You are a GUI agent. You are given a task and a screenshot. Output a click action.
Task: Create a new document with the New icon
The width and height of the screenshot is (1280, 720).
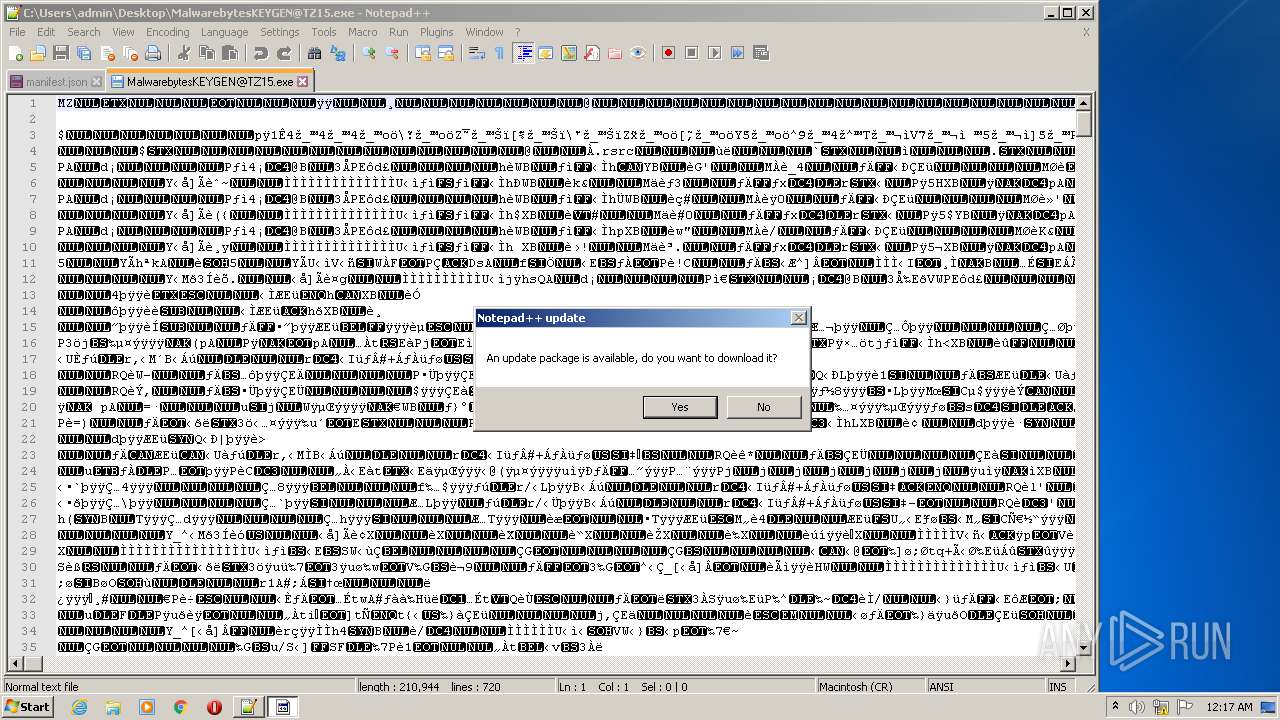16,53
